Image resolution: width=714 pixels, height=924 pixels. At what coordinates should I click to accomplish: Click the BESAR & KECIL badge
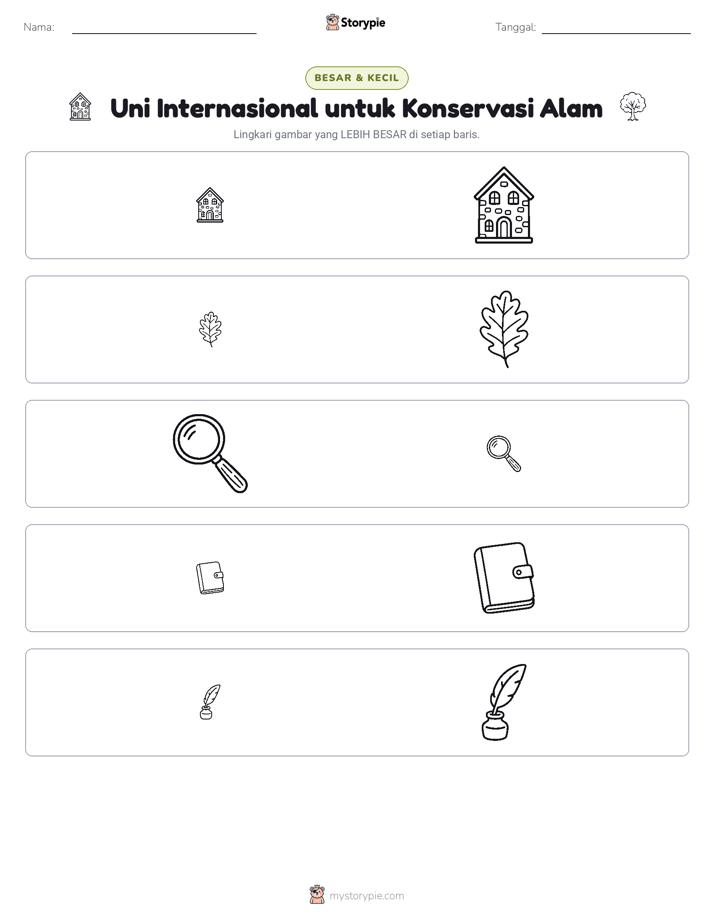pos(356,78)
